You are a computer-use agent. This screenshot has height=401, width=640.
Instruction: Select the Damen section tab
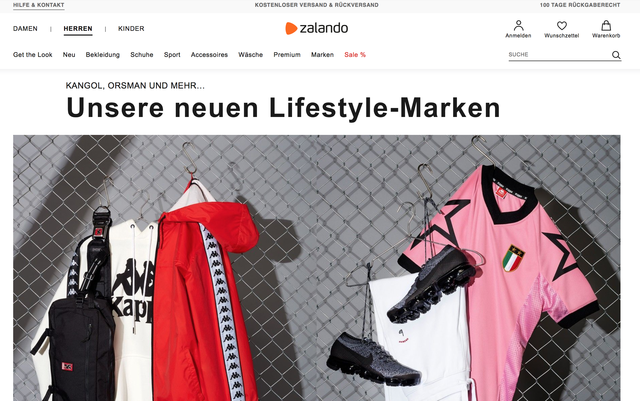coord(25,29)
